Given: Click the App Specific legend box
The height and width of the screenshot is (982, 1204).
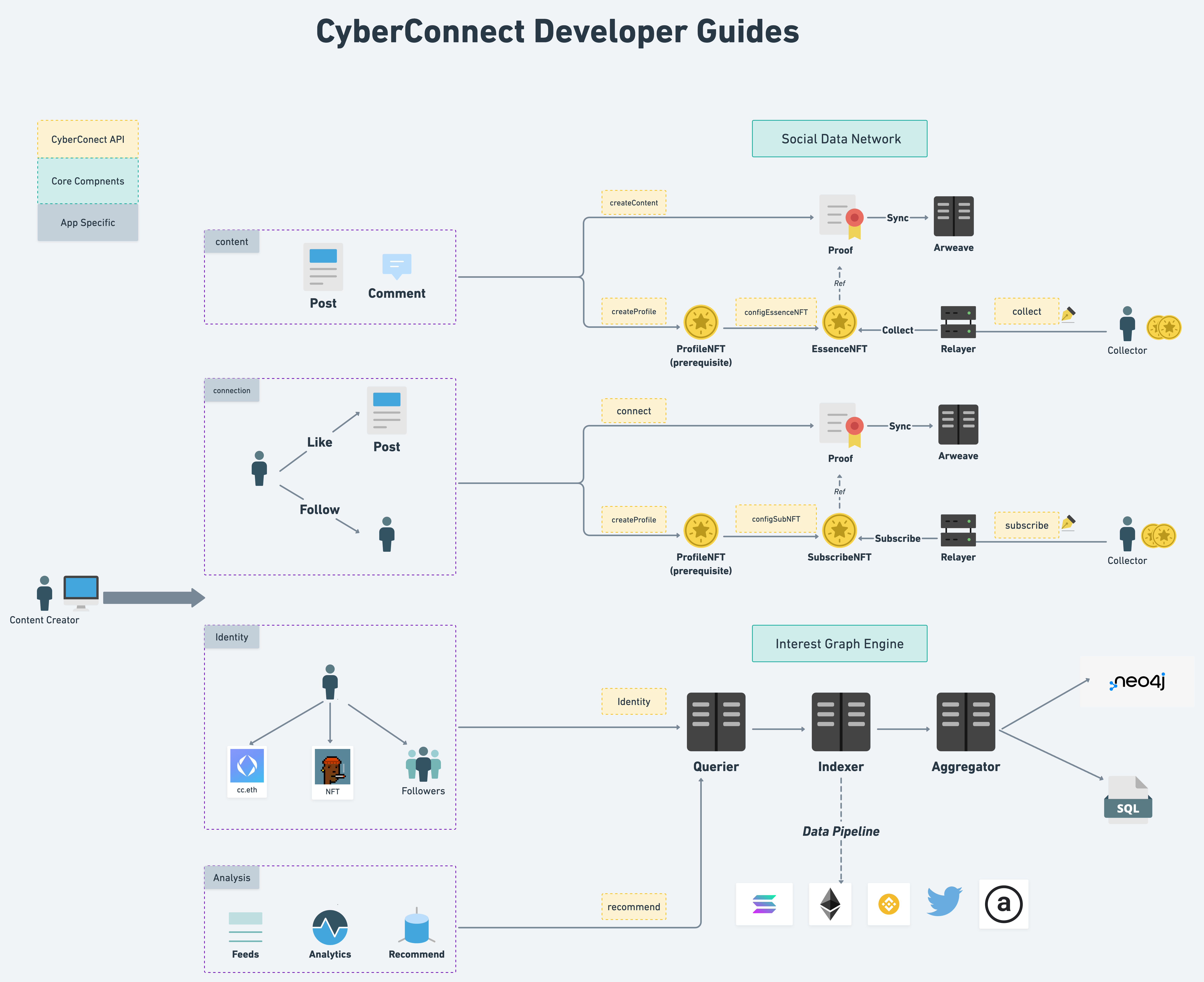Looking at the screenshot, I should point(88,222).
